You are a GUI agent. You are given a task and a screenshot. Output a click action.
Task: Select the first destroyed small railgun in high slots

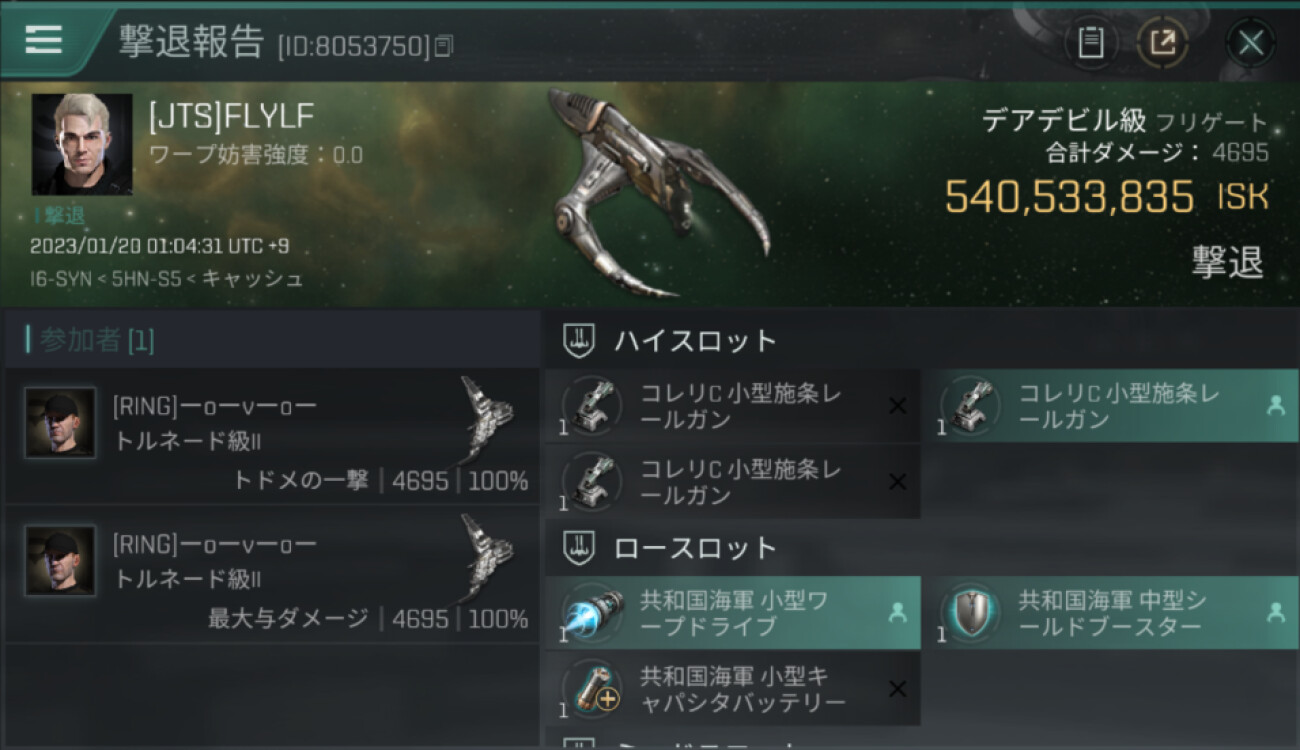(x=733, y=406)
